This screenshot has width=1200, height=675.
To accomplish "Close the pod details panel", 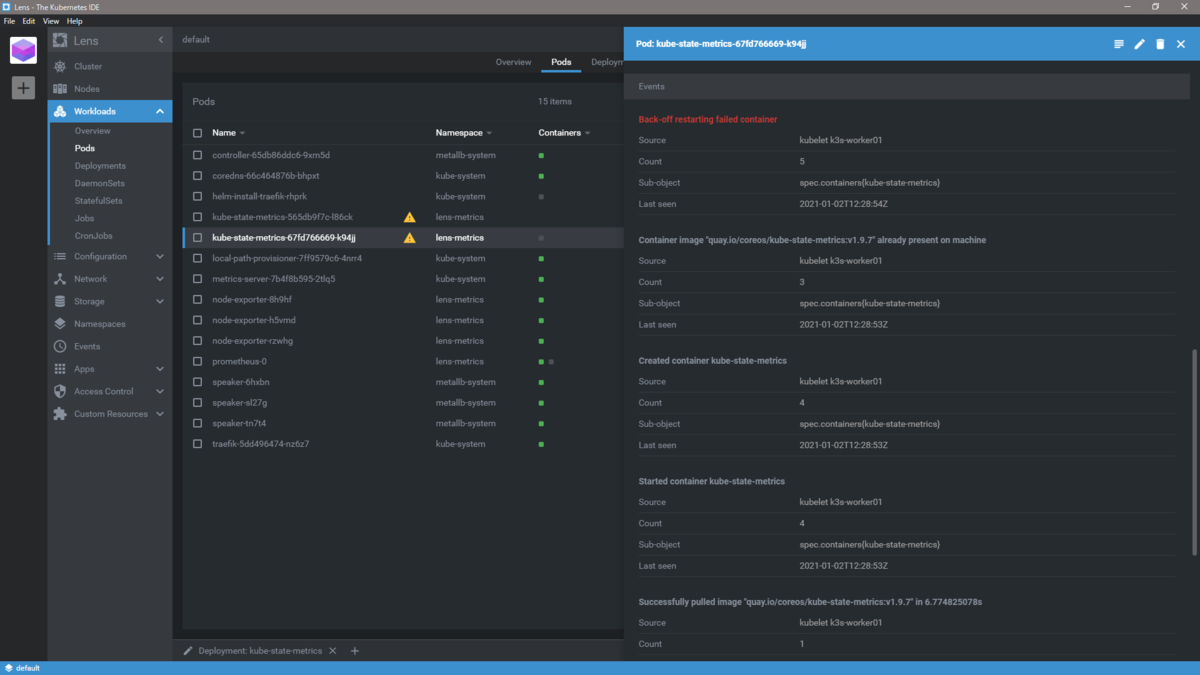I will point(1181,44).
